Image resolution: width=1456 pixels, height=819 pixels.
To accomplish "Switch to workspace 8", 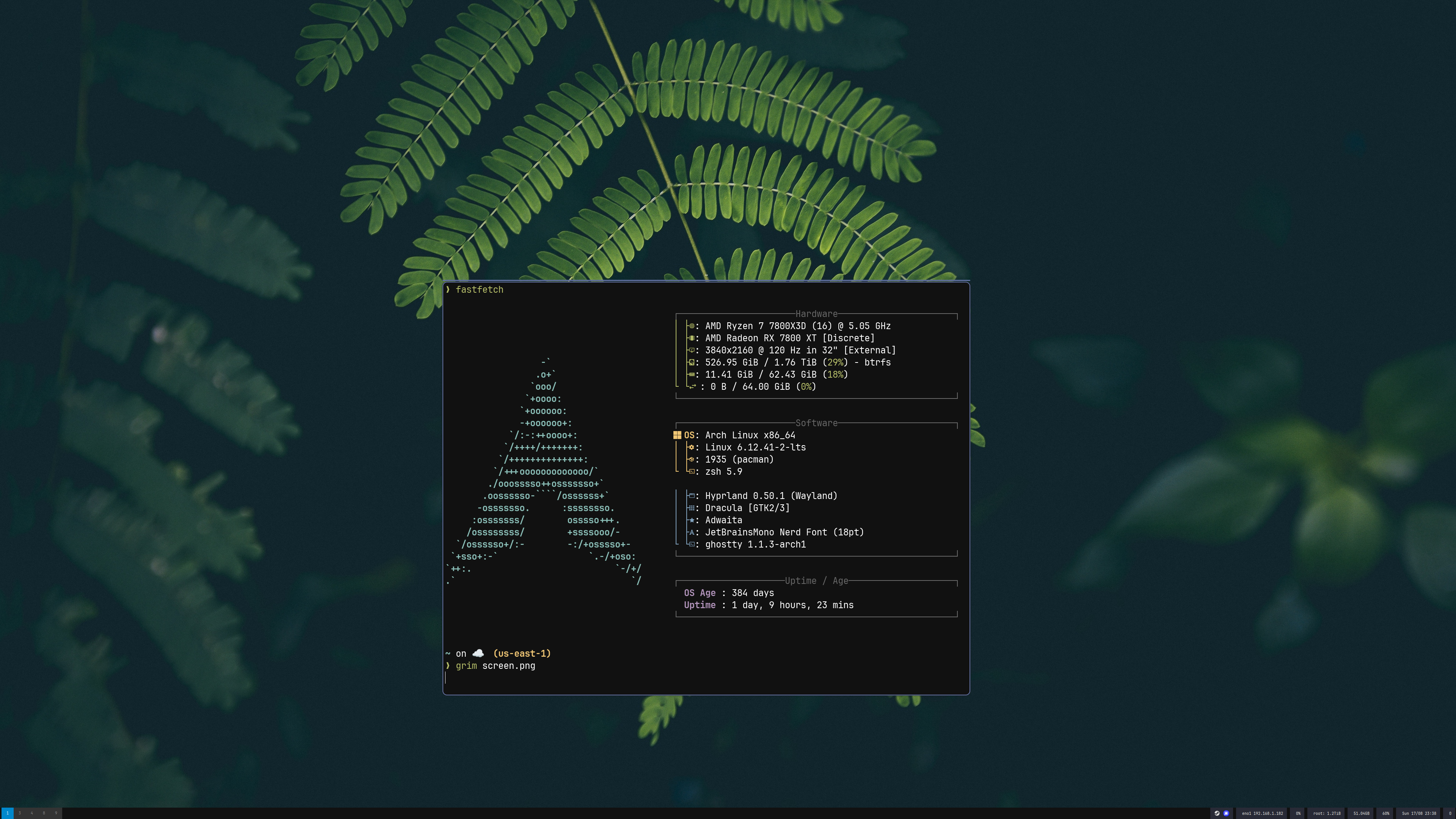I will pyautogui.click(x=44, y=813).
